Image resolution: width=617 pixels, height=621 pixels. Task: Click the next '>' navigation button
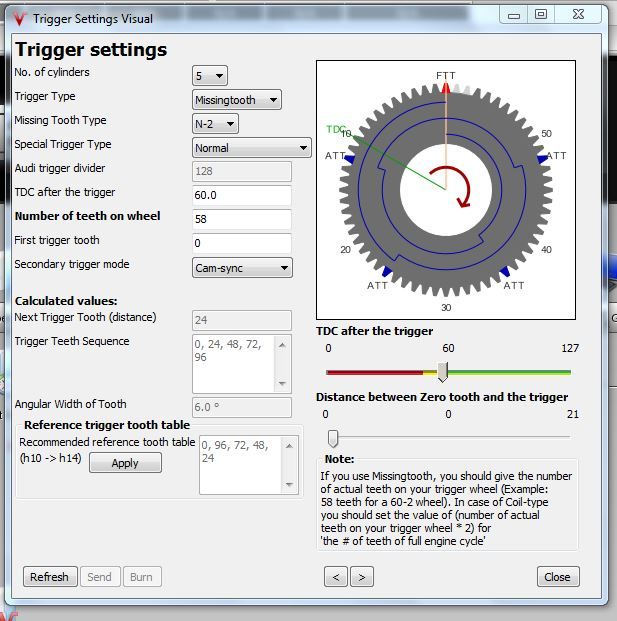coord(362,577)
